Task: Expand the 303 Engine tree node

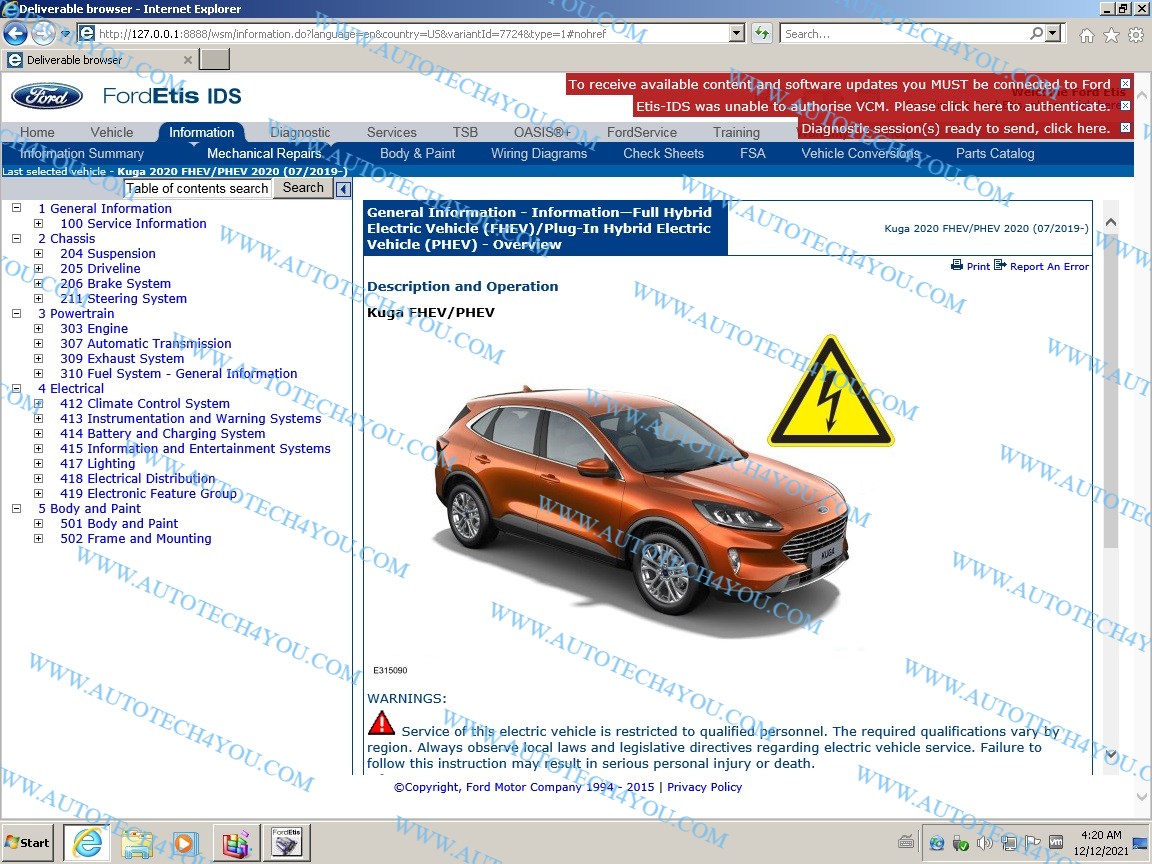Action: 39,329
